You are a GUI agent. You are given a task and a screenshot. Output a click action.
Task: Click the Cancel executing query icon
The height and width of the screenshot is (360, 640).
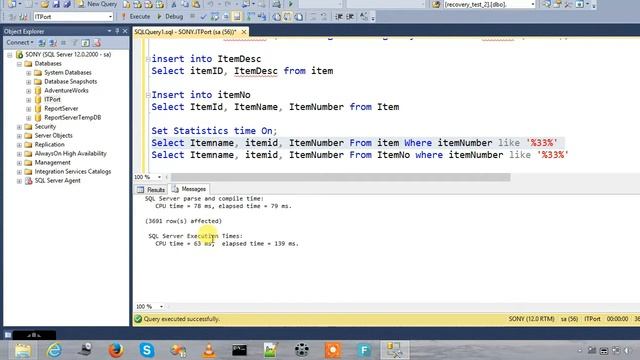[x=192, y=17]
